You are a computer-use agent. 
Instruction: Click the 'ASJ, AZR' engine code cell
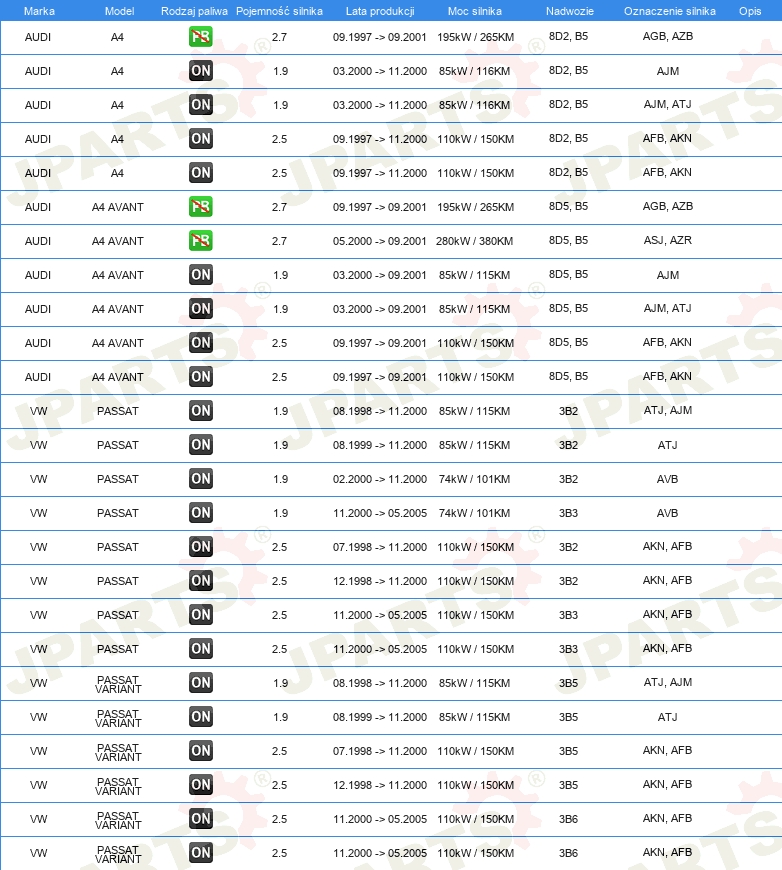point(668,240)
